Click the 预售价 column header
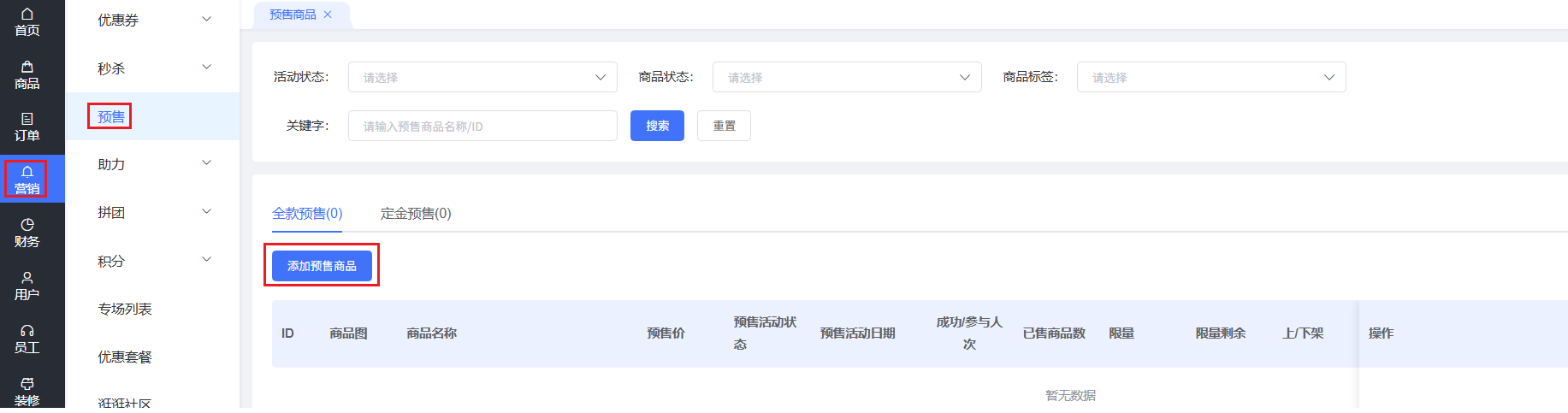This screenshot has height=413, width=1568. click(666, 333)
